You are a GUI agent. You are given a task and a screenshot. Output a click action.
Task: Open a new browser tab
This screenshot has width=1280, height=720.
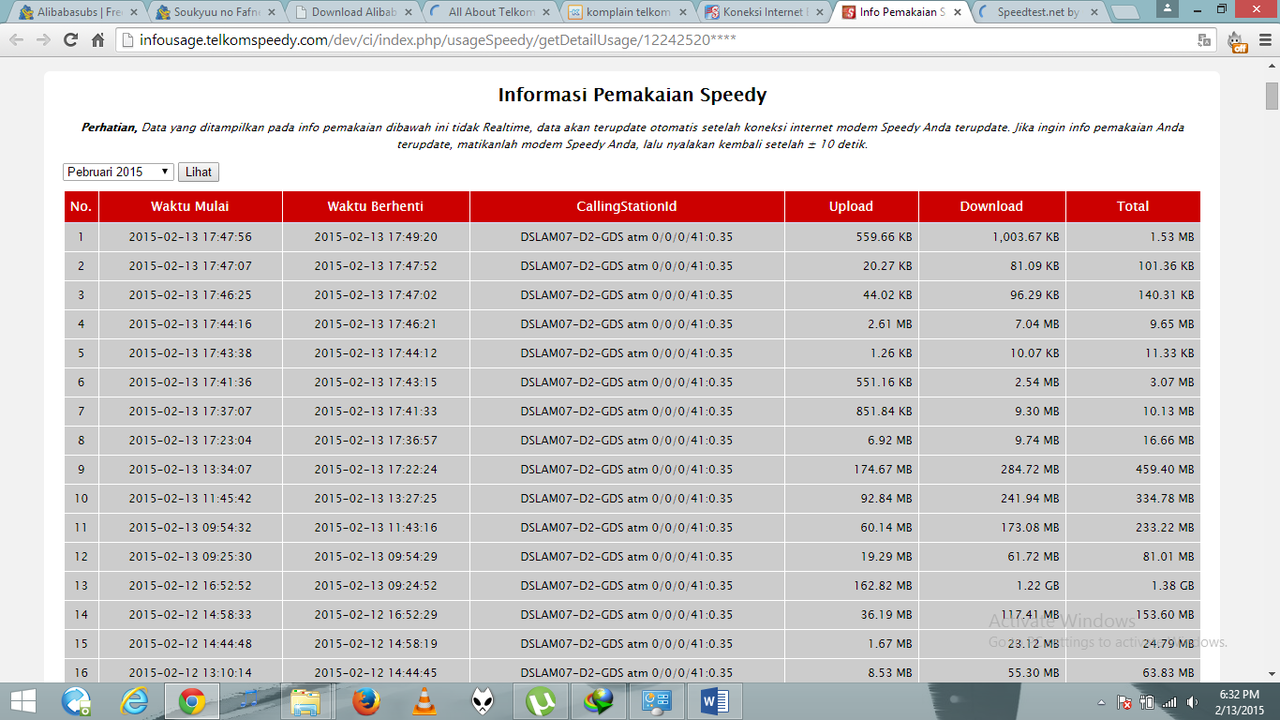(1125, 13)
